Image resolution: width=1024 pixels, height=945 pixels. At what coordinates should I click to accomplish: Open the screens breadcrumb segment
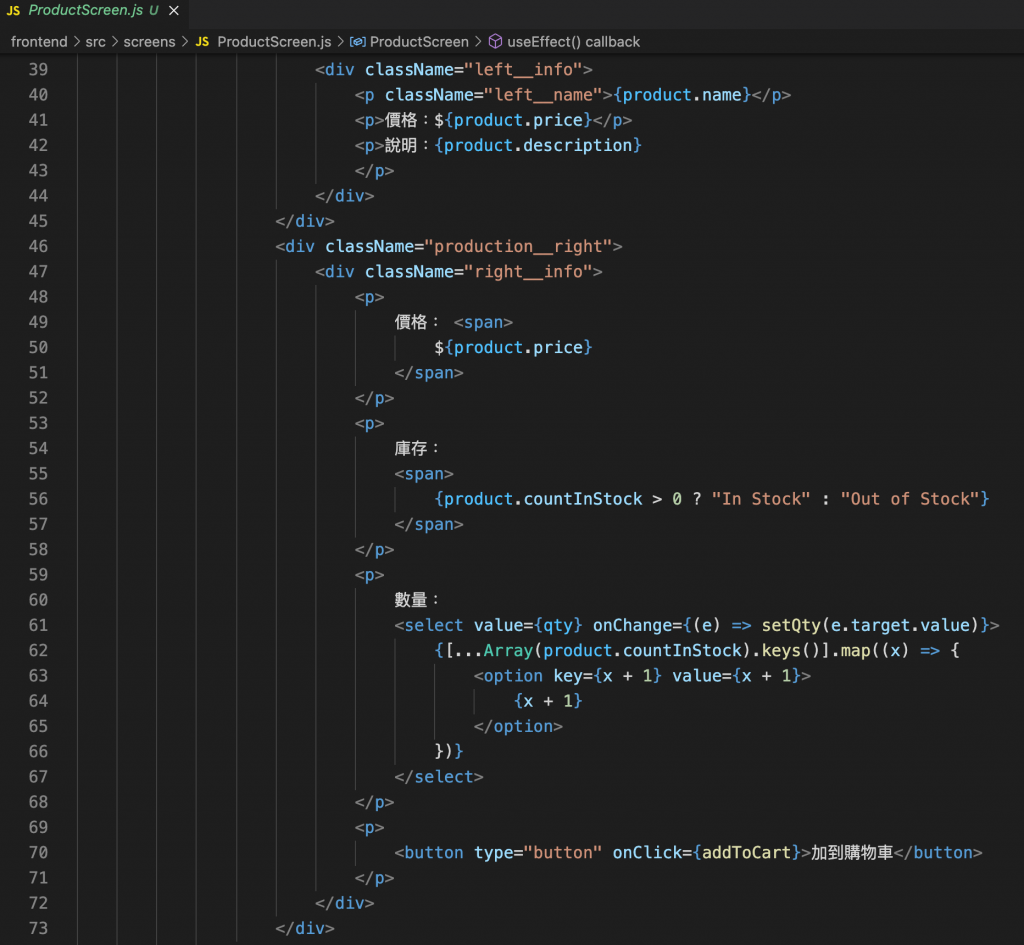(x=150, y=42)
